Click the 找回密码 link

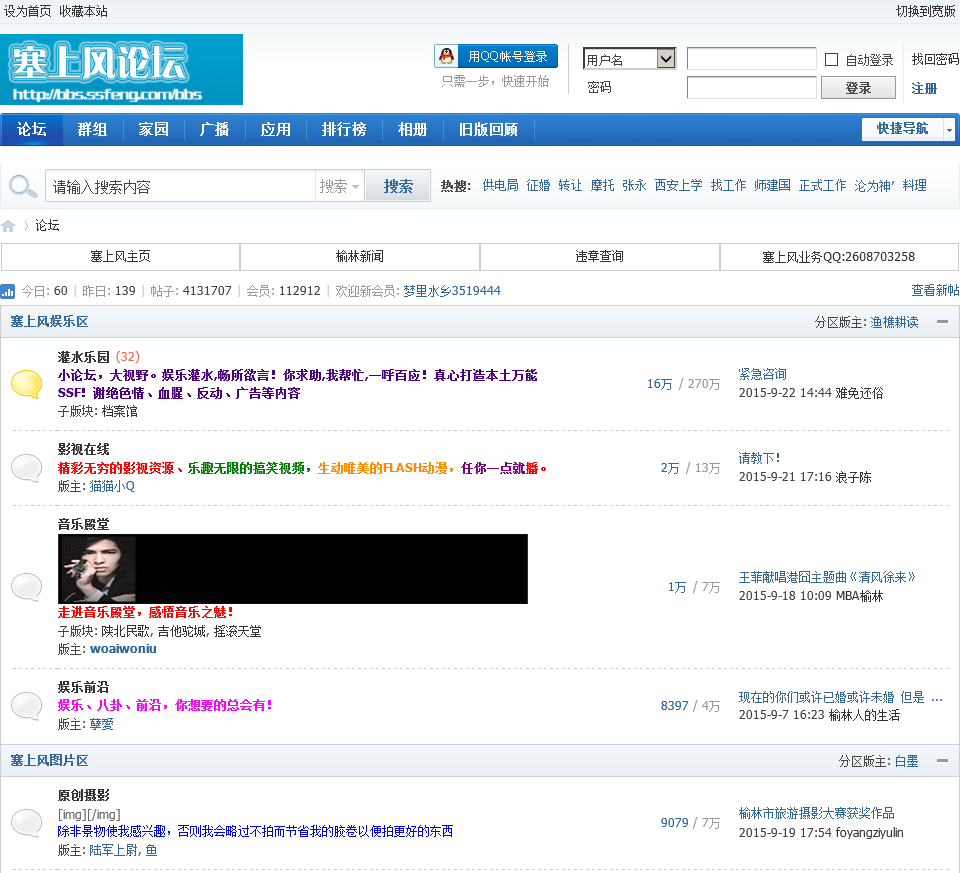935,59
